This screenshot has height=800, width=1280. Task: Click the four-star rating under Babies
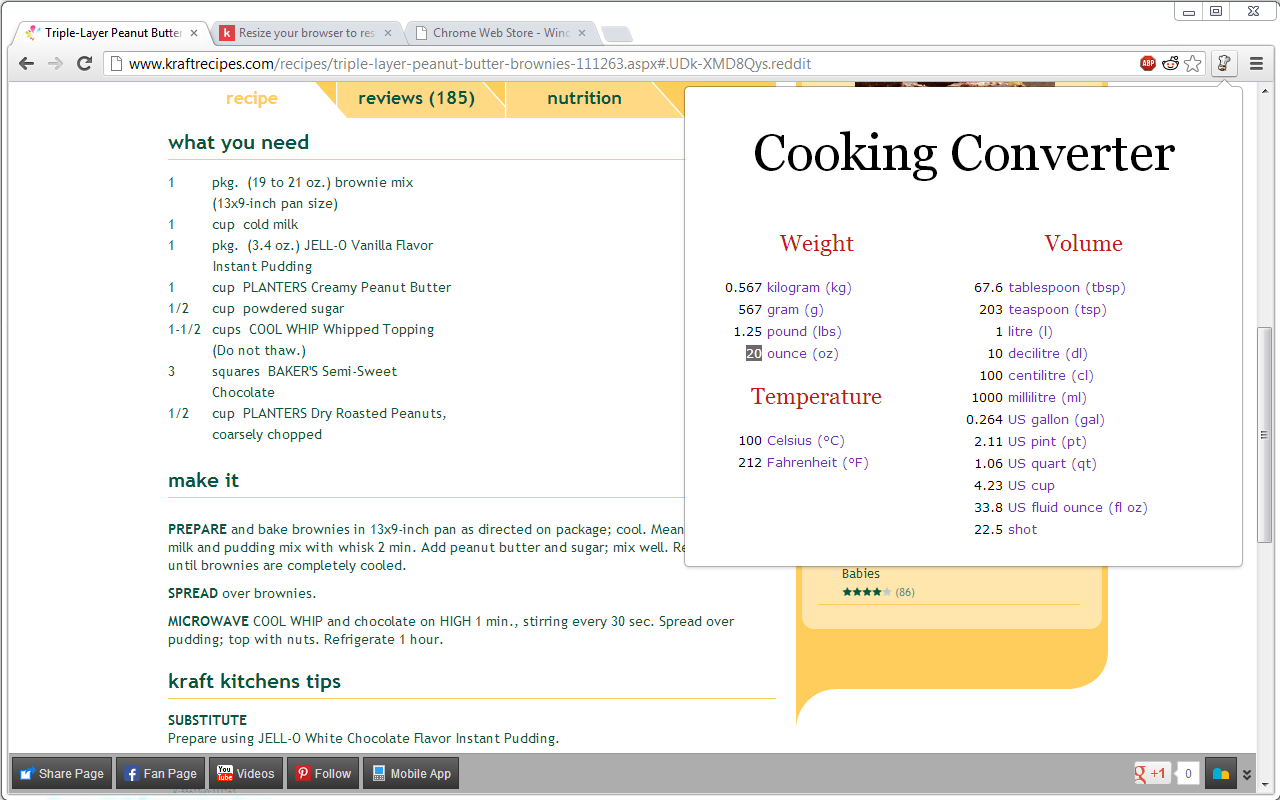[x=866, y=592]
